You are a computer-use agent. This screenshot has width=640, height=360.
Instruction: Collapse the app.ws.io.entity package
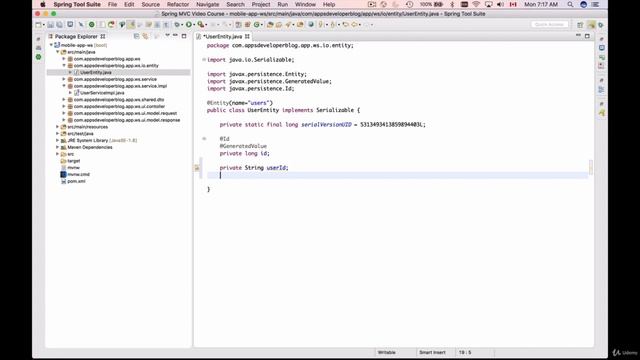pyautogui.click(x=64, y=65)
